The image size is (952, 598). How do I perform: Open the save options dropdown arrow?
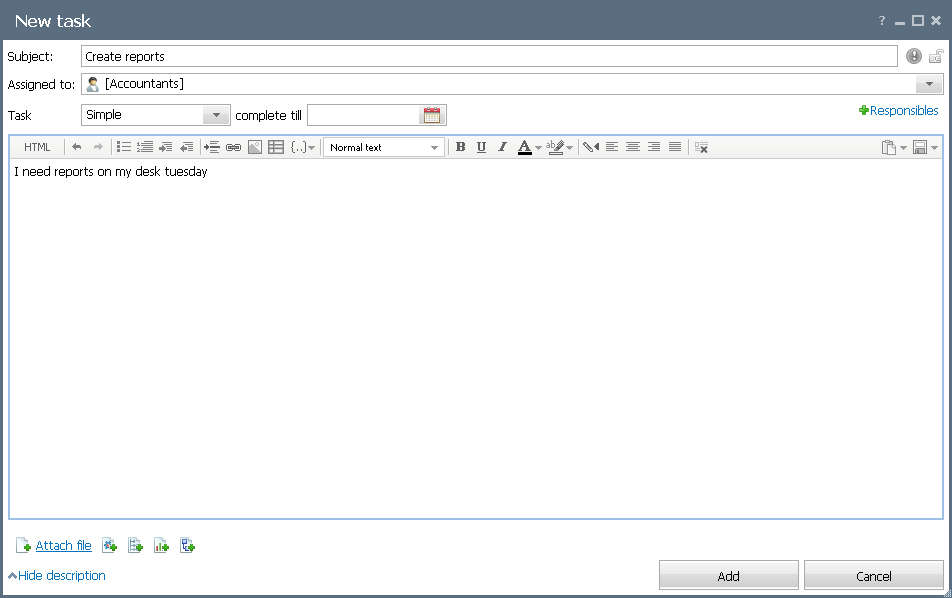934,148
